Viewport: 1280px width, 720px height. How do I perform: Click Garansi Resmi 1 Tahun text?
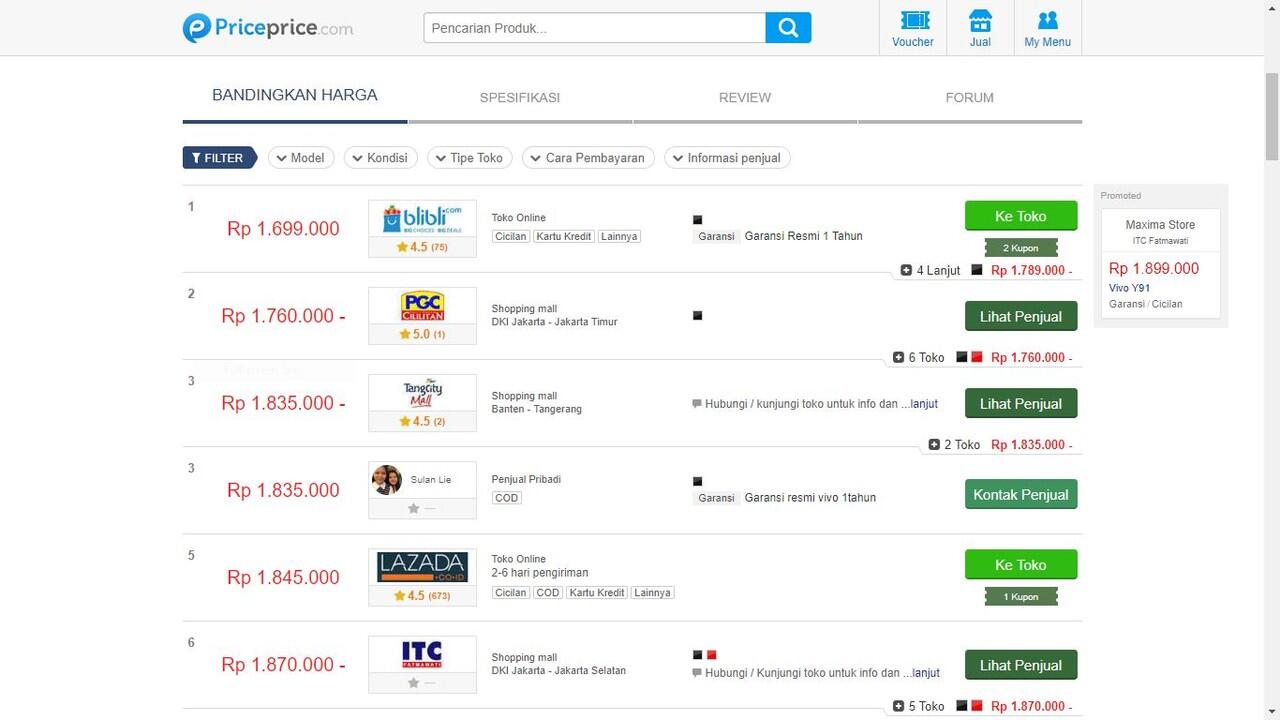click(x=803, y=236)
